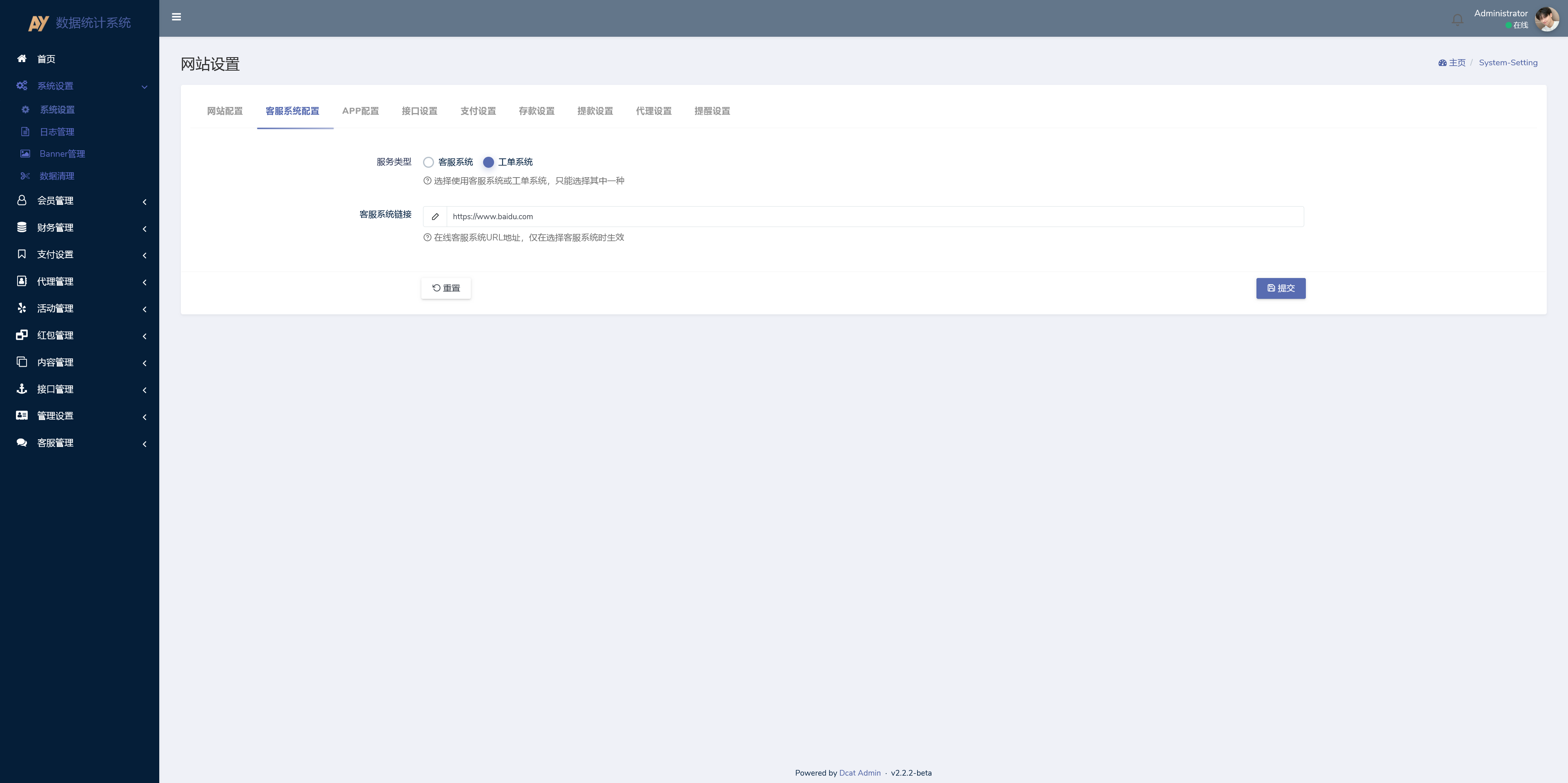
Task: Open Banner管理 image icon entry
Action: click(25, 154)
